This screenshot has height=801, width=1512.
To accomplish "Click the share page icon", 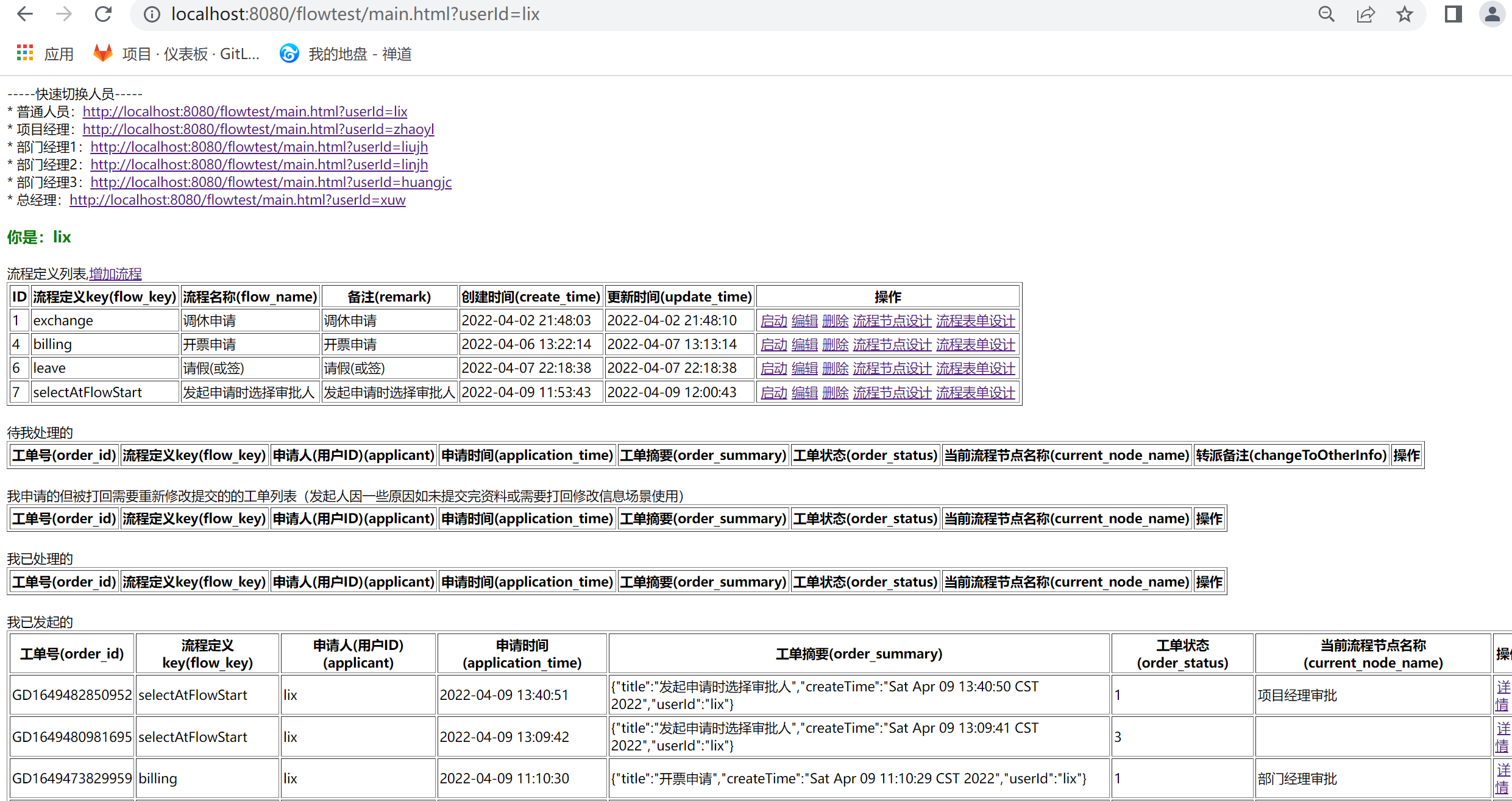I will click(1366, 14).
